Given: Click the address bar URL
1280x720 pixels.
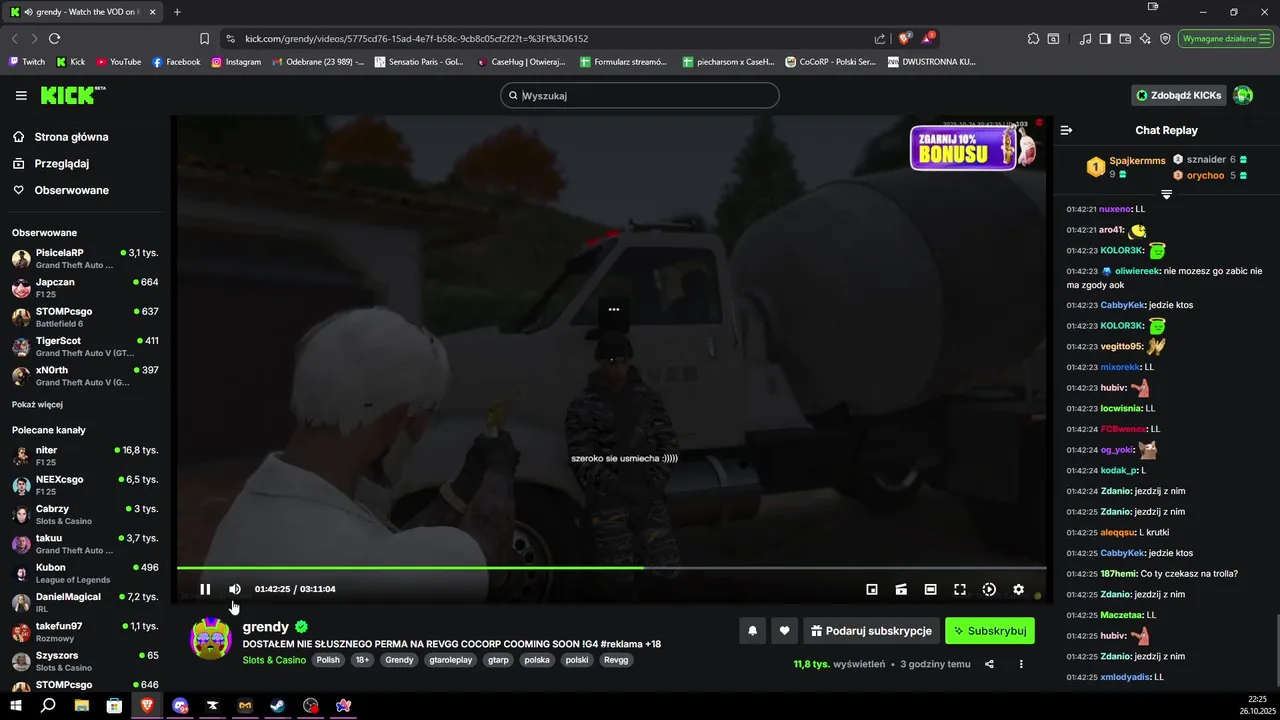Looking at the screenshot, I should (x=417, y=38).
